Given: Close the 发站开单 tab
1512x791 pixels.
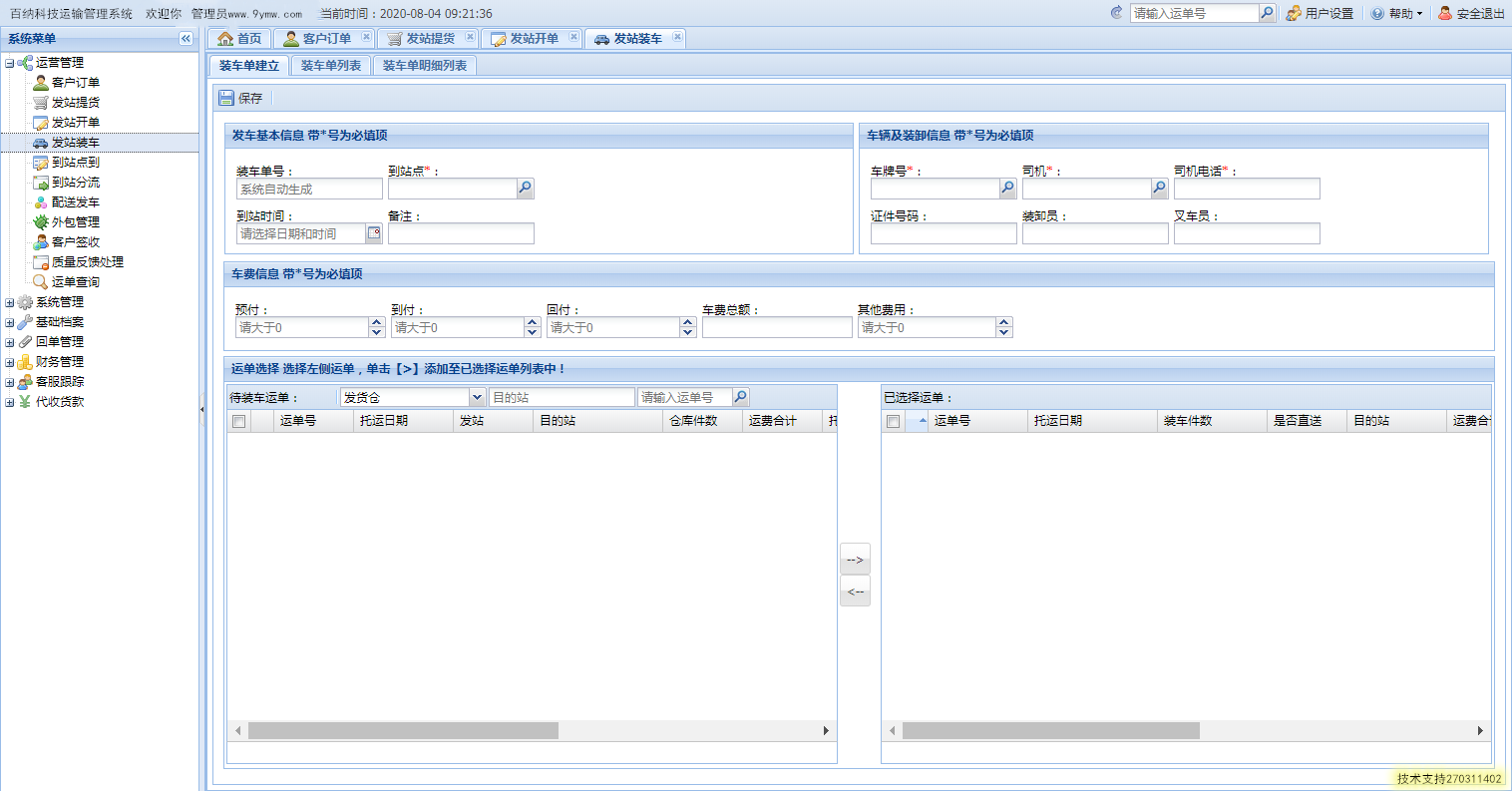Looking at the screenshot, I should click(x=573, y=37).
